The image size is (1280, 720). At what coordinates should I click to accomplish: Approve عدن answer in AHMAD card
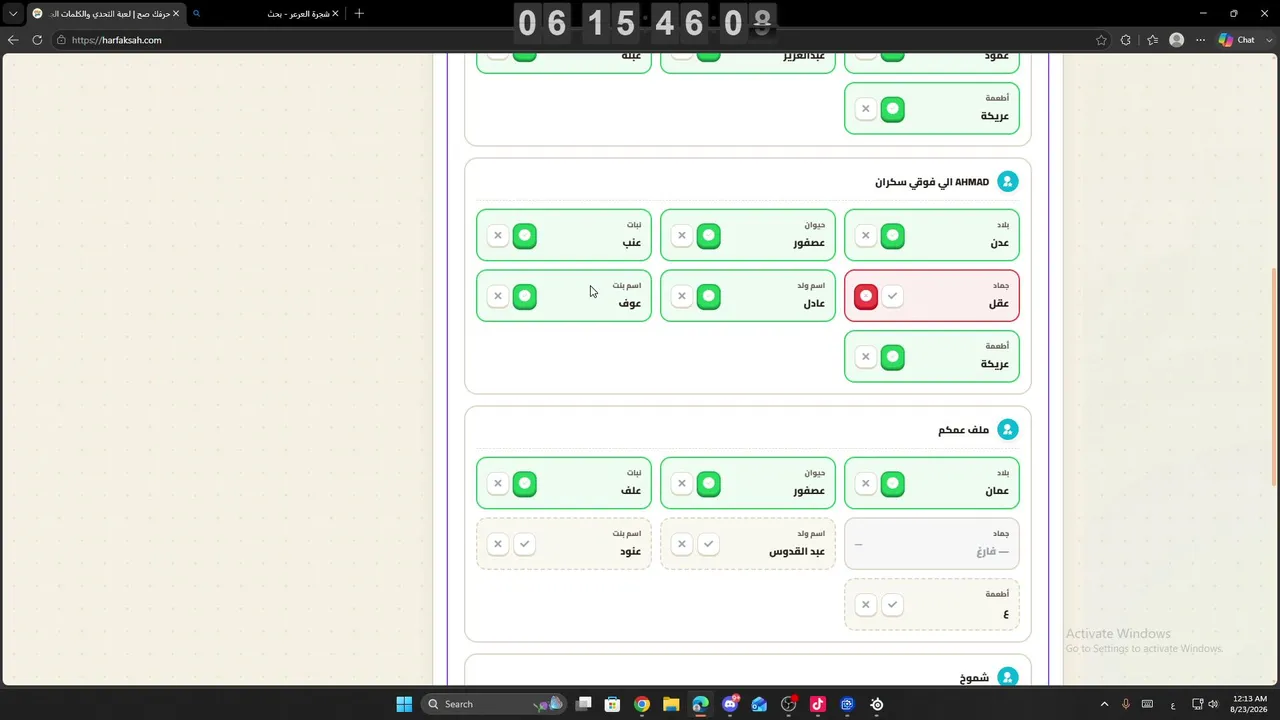tap(892, 236)
